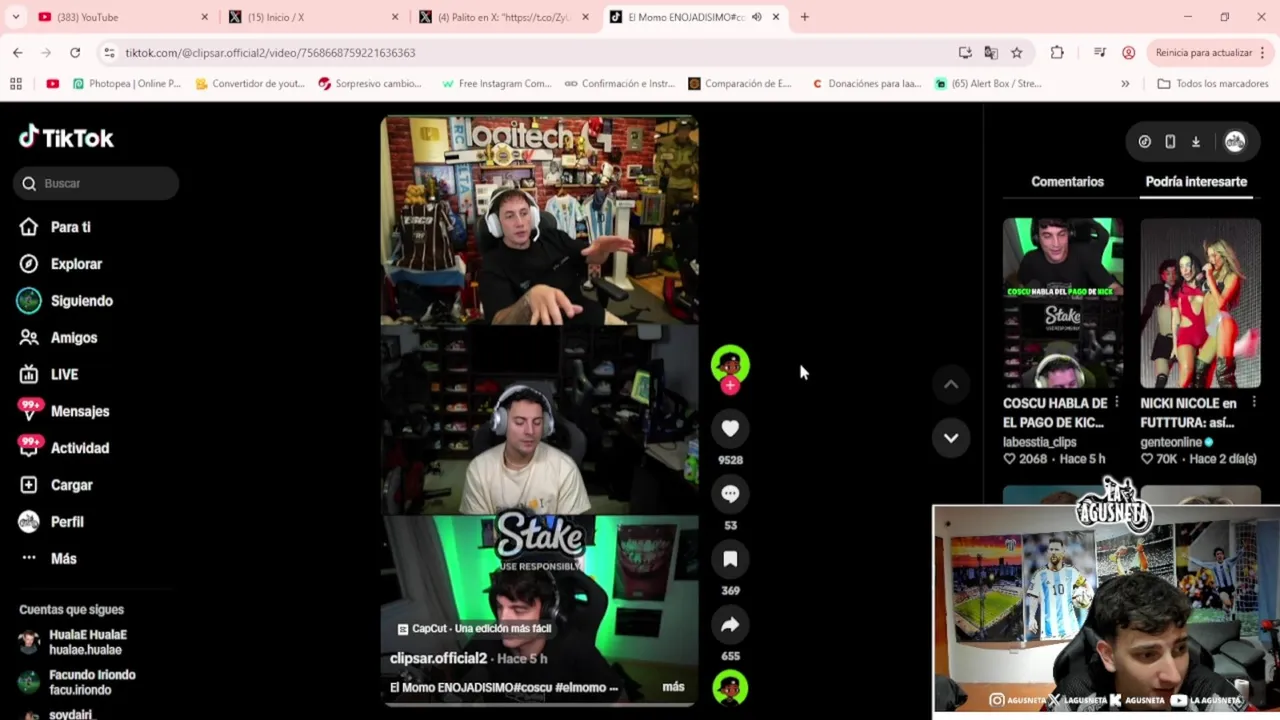Open options for COSCU HABLA video card
This screenshot has width=1280, height=720.
point(1117,403)
